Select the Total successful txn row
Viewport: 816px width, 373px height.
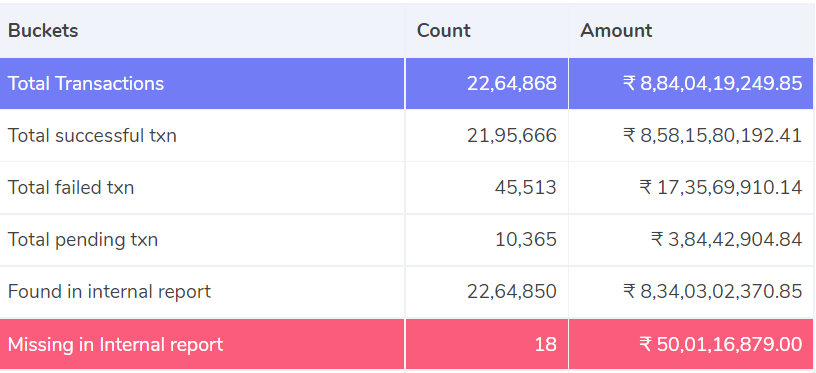[407, 136]
